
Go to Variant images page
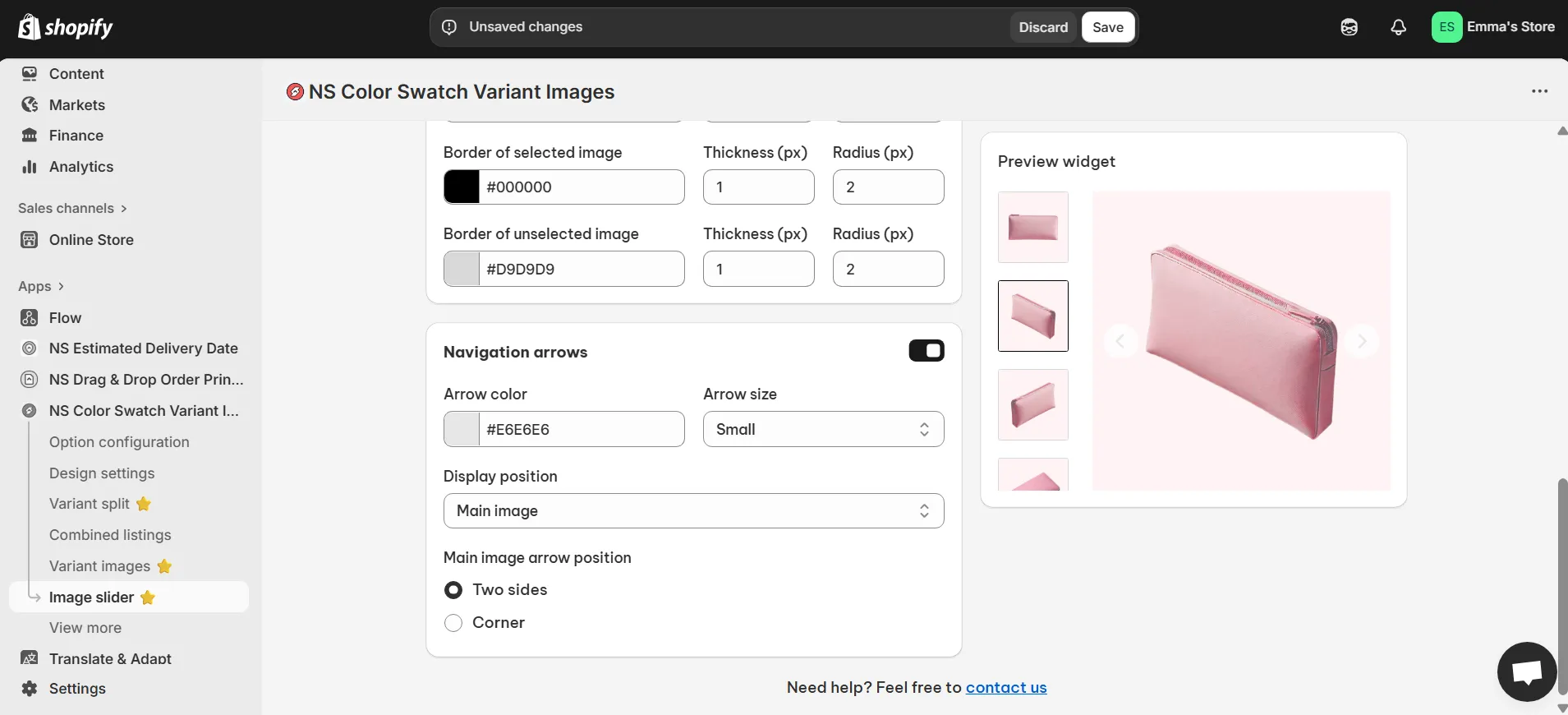coord(99,566)
